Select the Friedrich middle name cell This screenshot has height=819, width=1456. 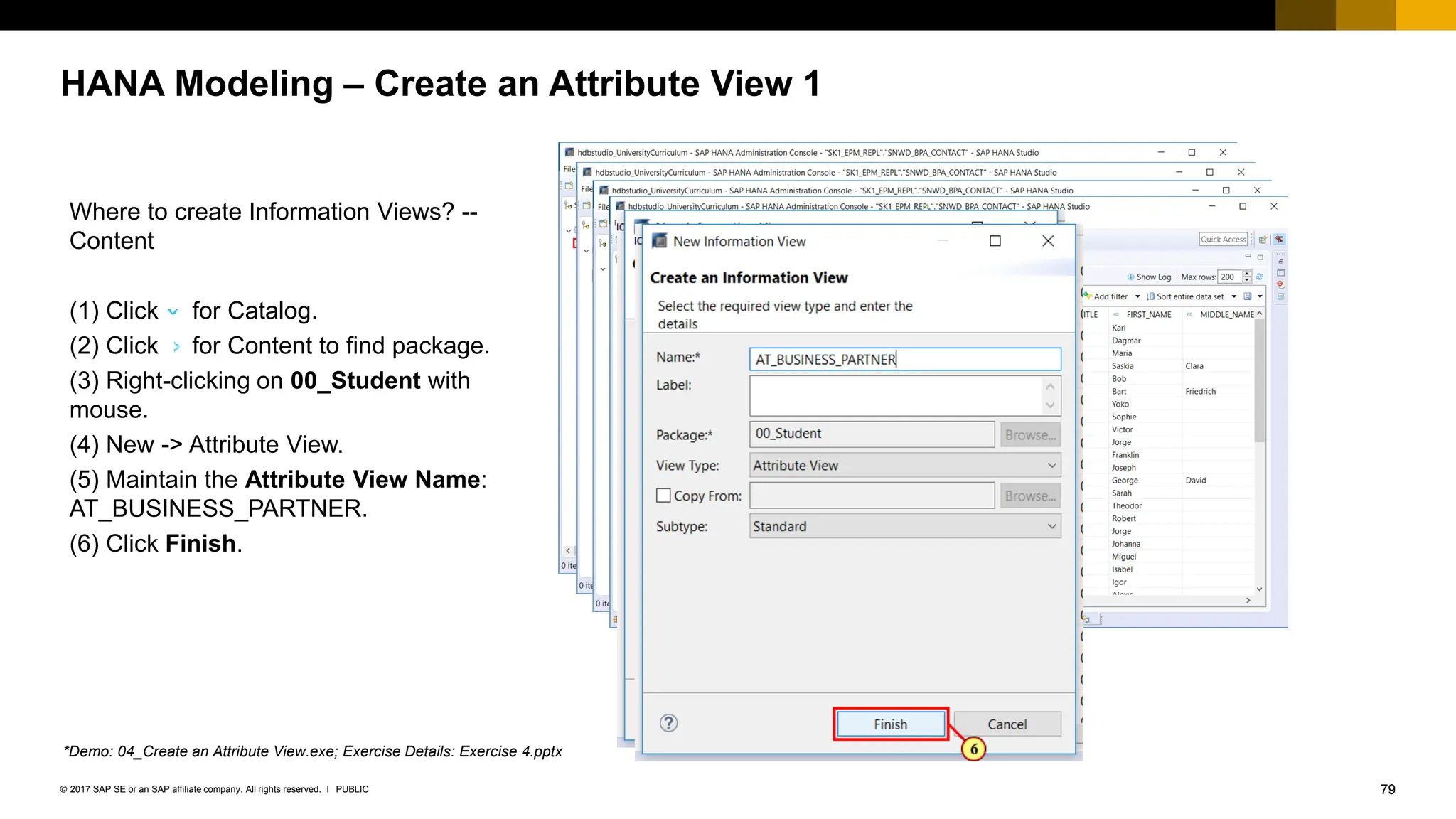[x=1219, y=392]
